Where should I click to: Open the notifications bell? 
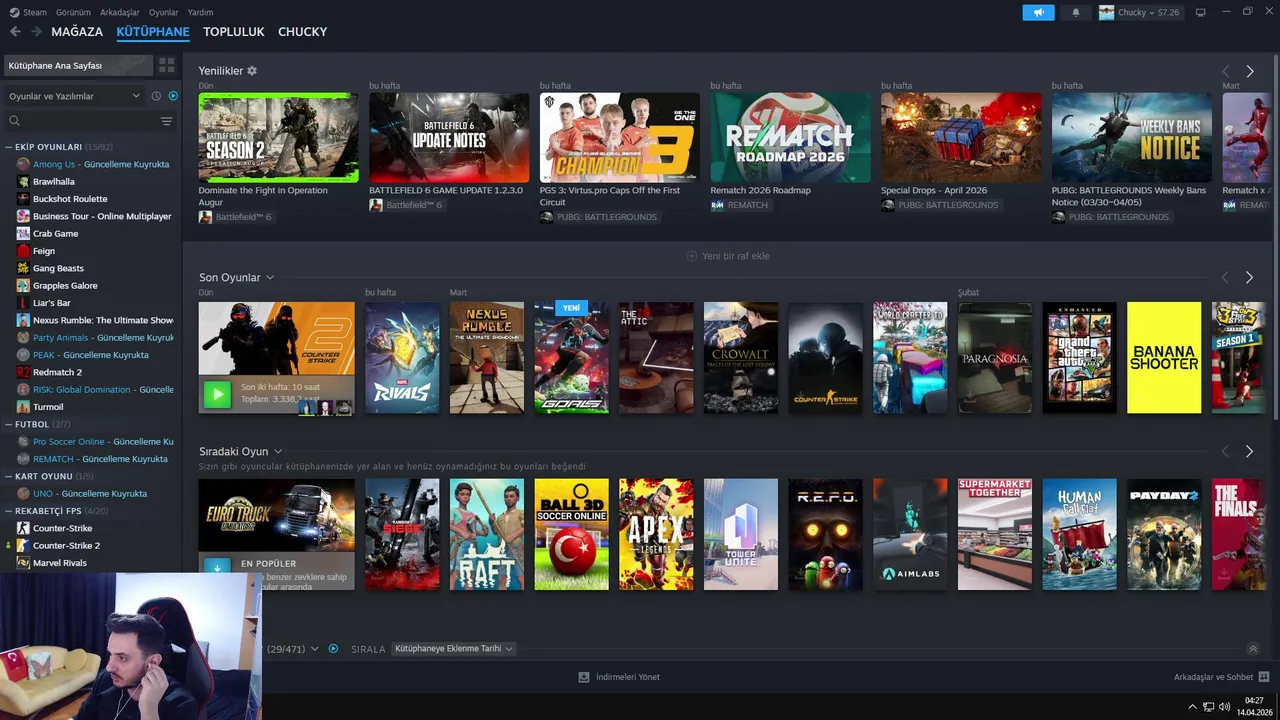click(1076, 12)
